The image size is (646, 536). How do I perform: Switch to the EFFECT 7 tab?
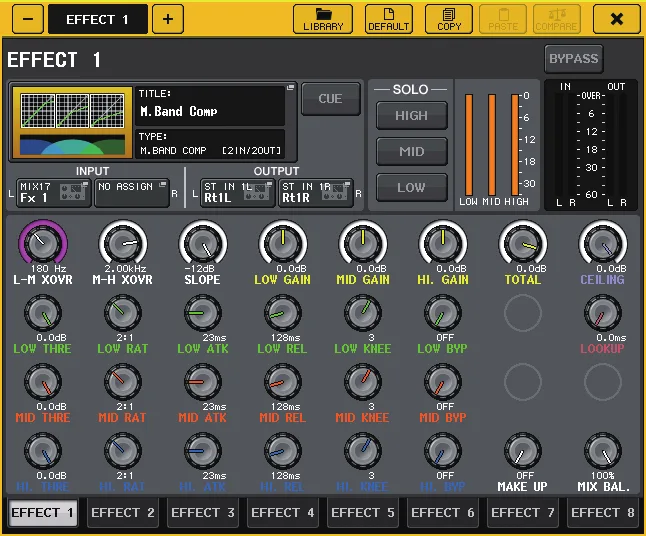522,513
